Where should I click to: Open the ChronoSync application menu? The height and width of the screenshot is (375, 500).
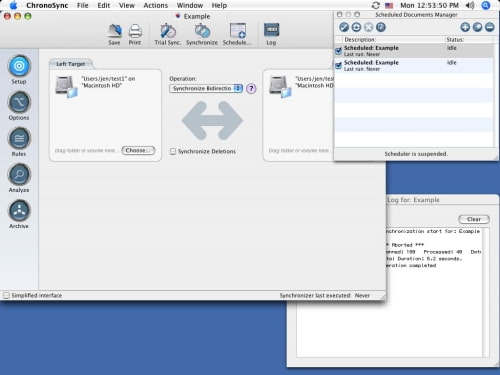point(47,5)
